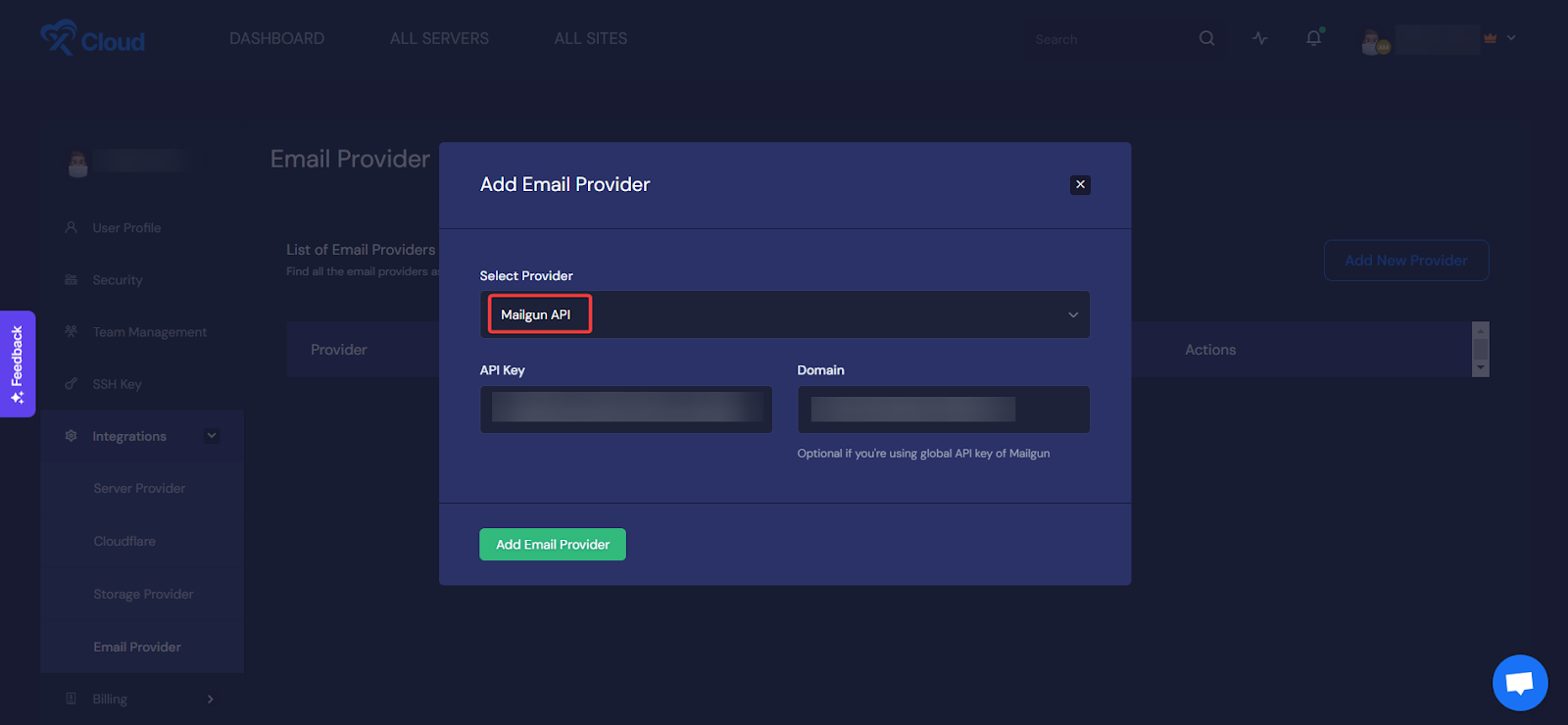Click the search magnifier icon
1568x725 pixels.
tap(1206, 38)
